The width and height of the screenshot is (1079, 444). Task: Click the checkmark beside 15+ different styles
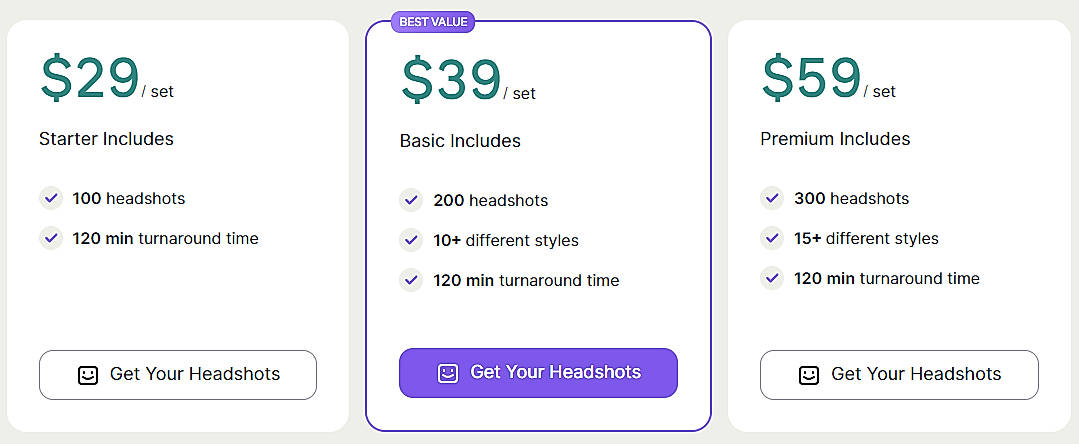[x=772, y=238]
